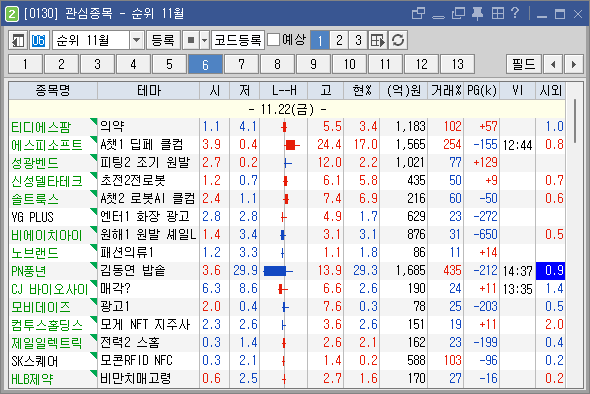Sort by VI column header
The image size is (590, 394).
[x=518, y=91]
